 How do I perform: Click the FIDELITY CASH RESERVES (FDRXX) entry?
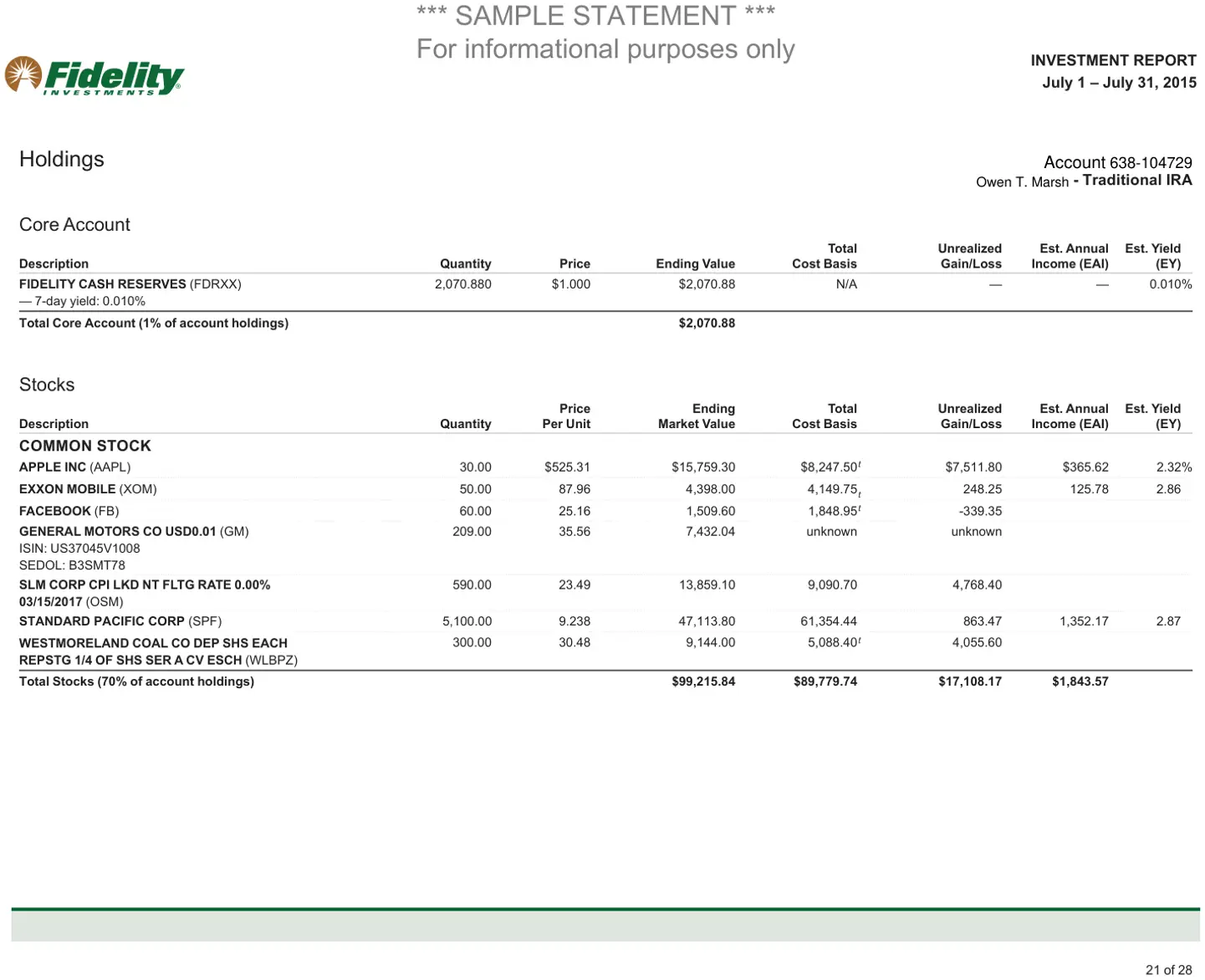130,284
